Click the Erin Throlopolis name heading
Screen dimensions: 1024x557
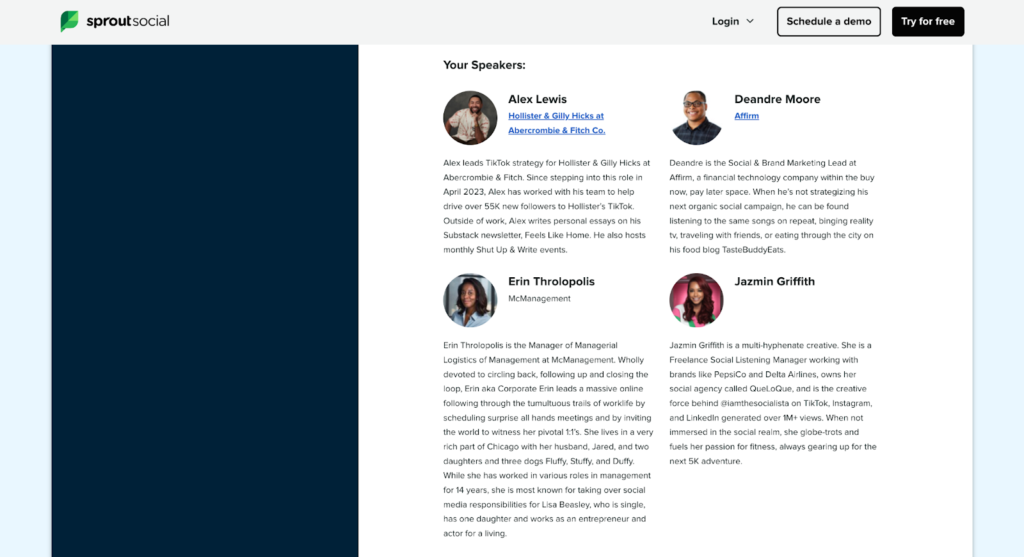551,281
